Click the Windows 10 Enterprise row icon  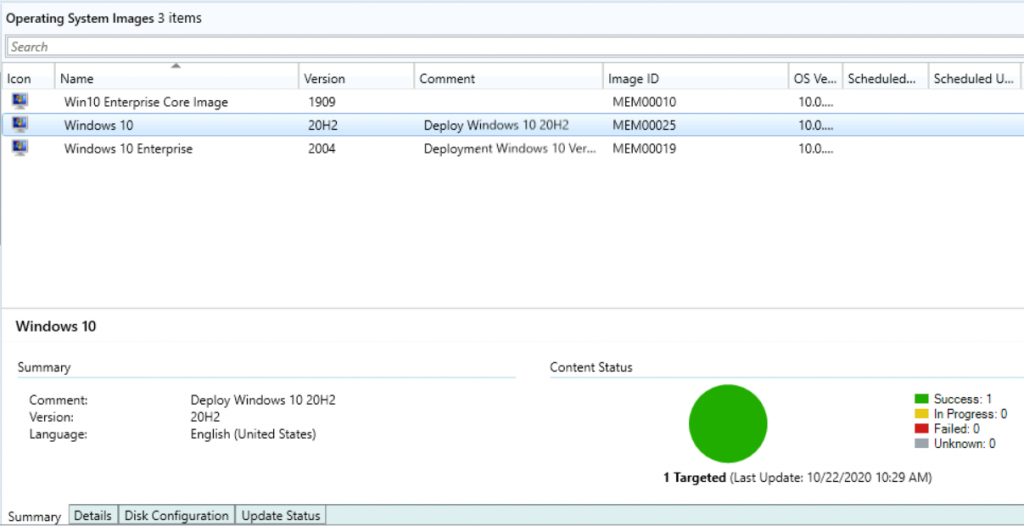[20, 148]
